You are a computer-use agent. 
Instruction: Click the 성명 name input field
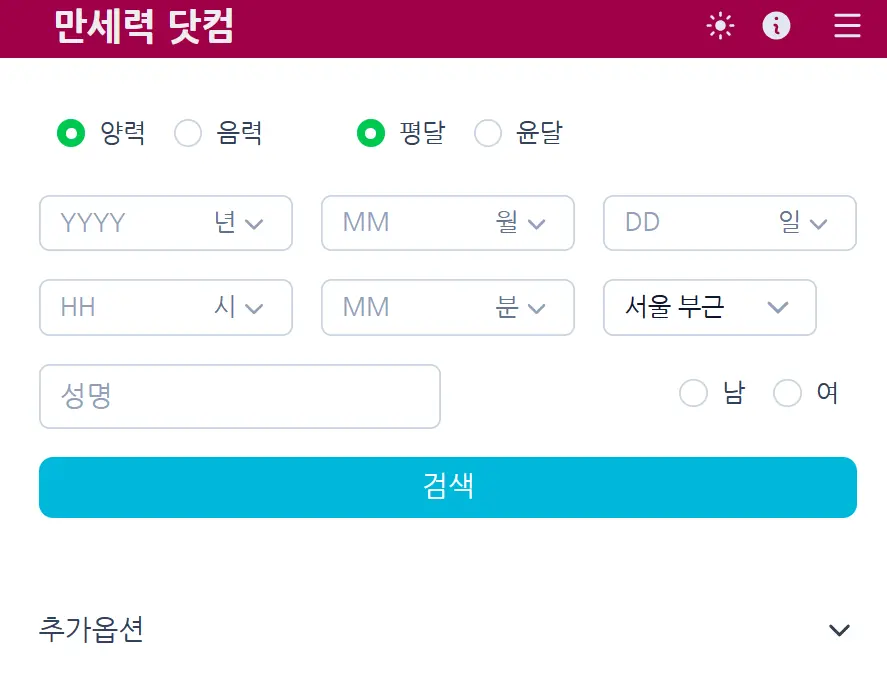[240, 396]
